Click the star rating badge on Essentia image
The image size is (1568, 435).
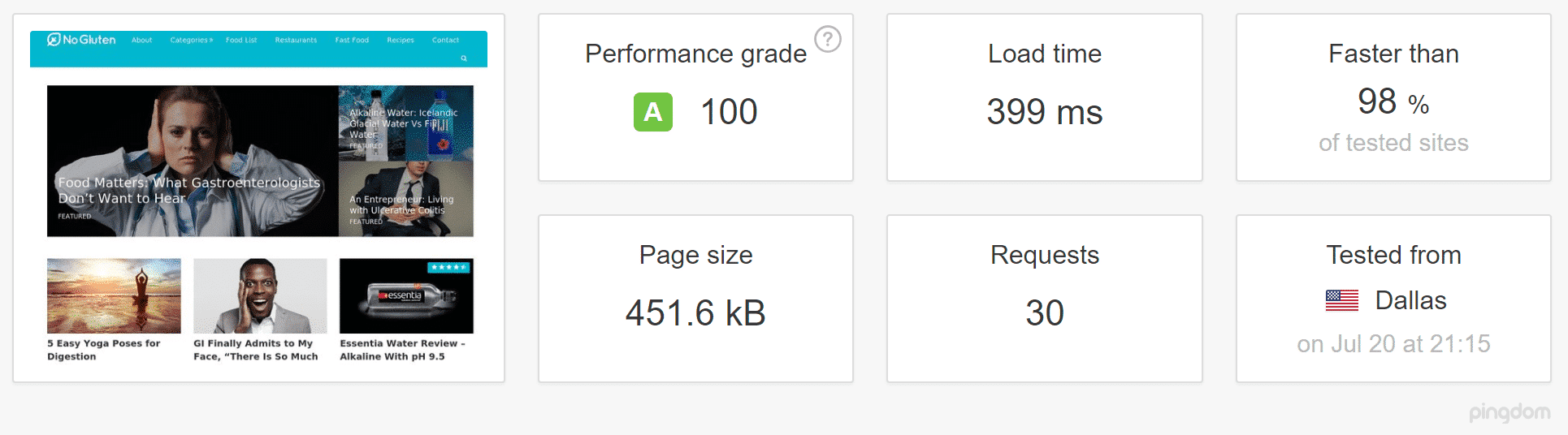(x=448, y=267)
